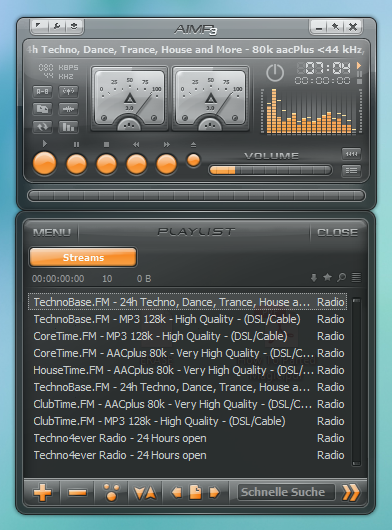The image size is (392, 530).
Task: Click the orange Pause button
Action: [76, 164]
